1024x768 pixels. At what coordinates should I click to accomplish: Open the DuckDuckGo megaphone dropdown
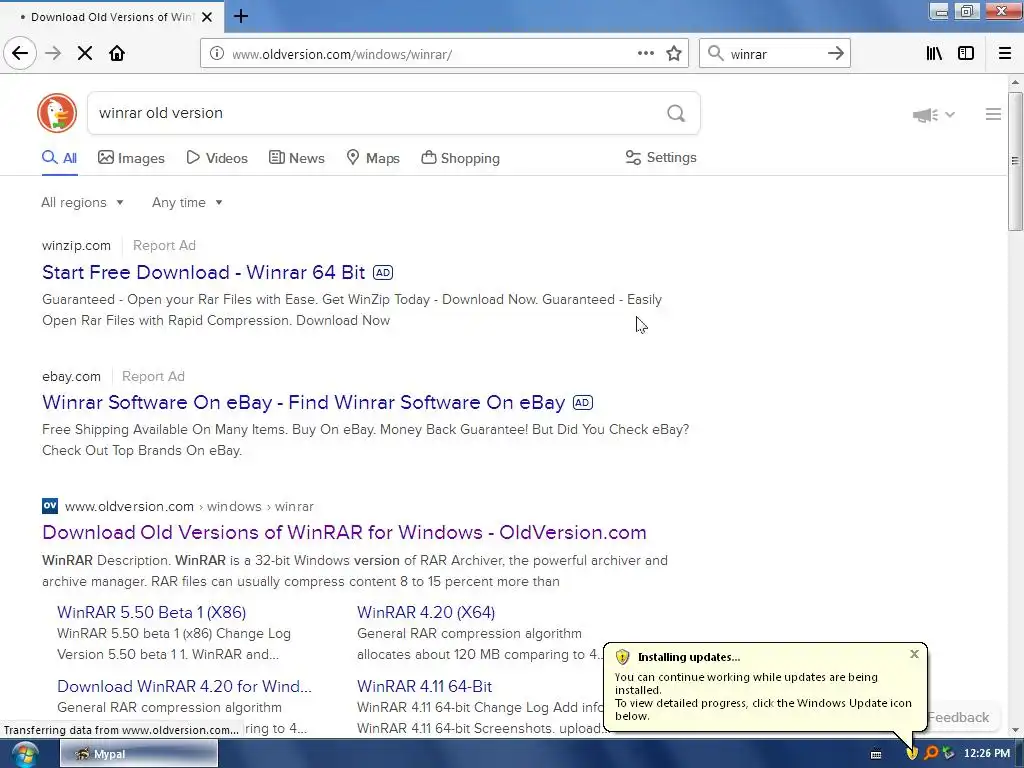click(934, 115)
